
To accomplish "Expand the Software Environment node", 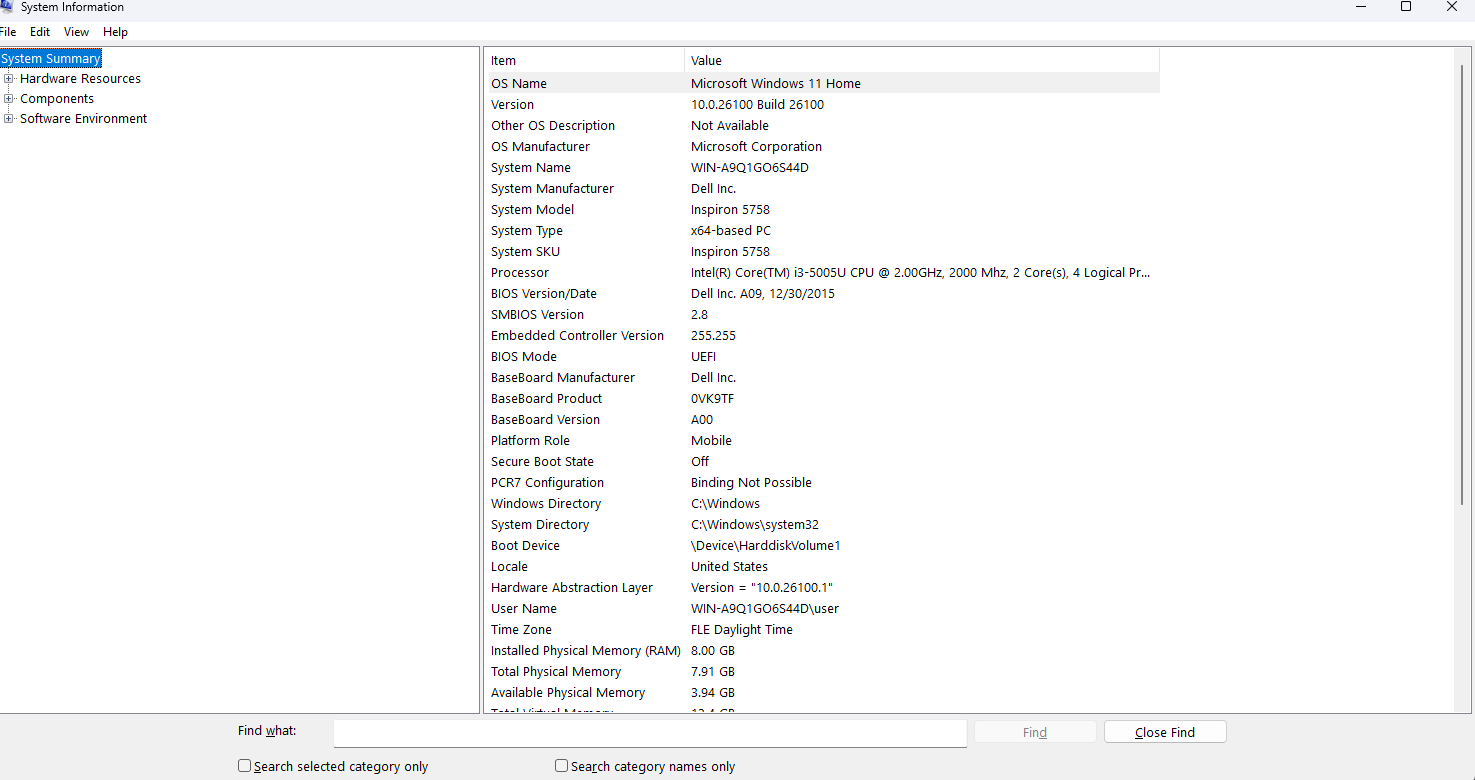I will (x=9, y=119).
